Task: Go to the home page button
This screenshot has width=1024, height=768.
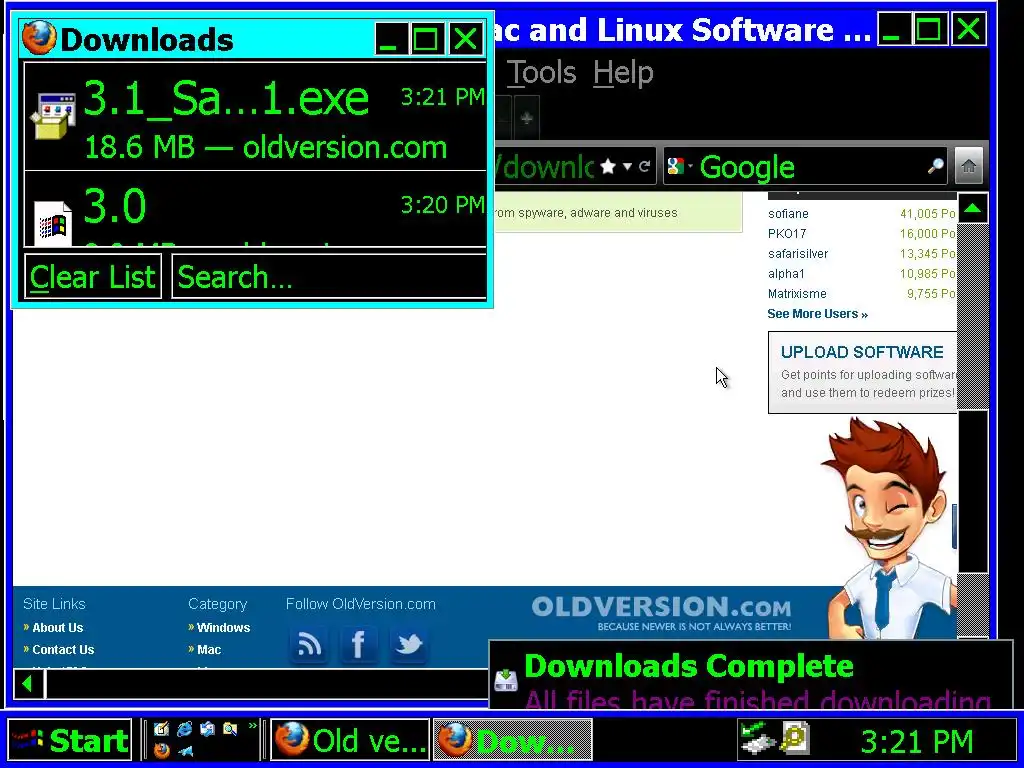Action: click(968, 167)
